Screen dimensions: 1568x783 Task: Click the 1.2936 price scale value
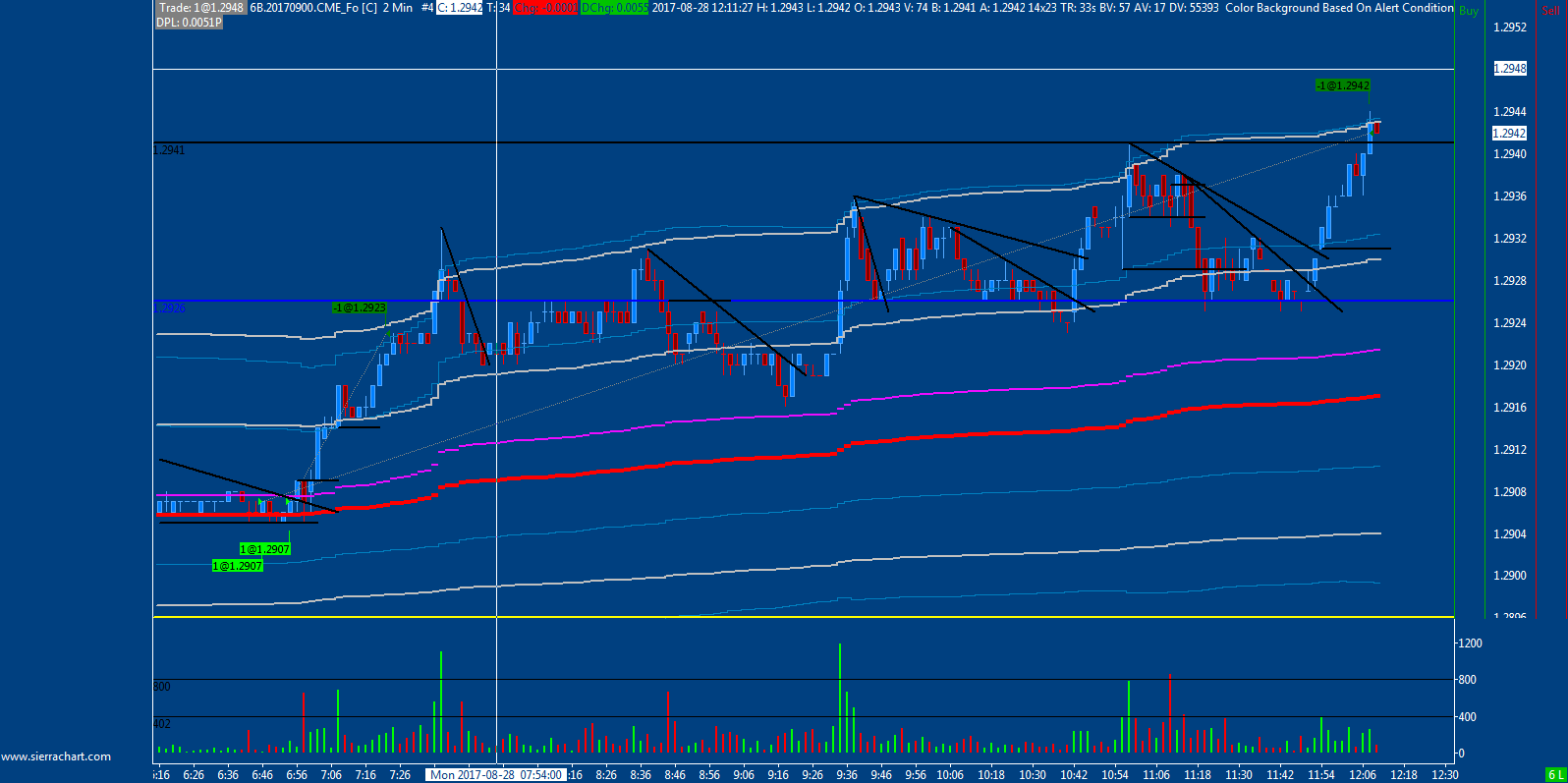click(x=1510, y=196)
